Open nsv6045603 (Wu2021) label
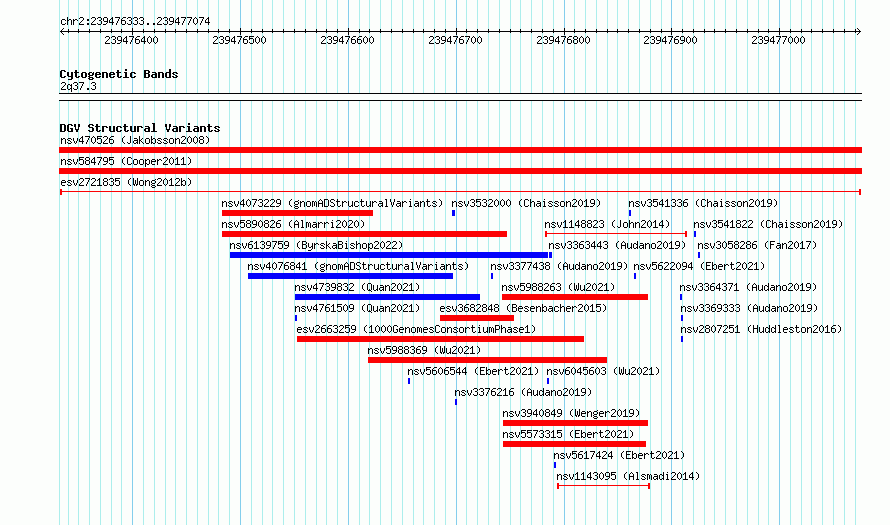This screenshot has width=890, height=525. pyautogui.click(x=603, y=371)
